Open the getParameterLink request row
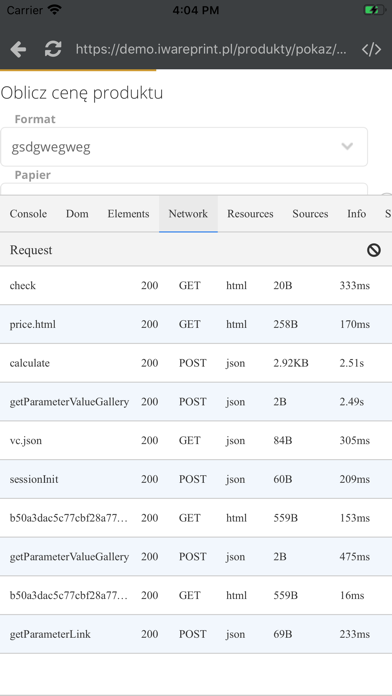Image resolution: width=392 pixels, height=696 pixels. [x=196, y=634]
